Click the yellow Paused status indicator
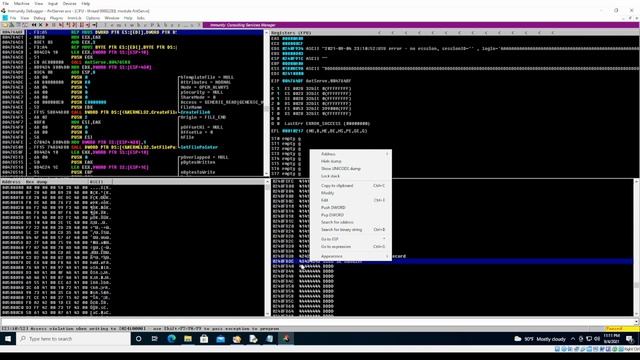640x360 pixels. coord(622,329)
